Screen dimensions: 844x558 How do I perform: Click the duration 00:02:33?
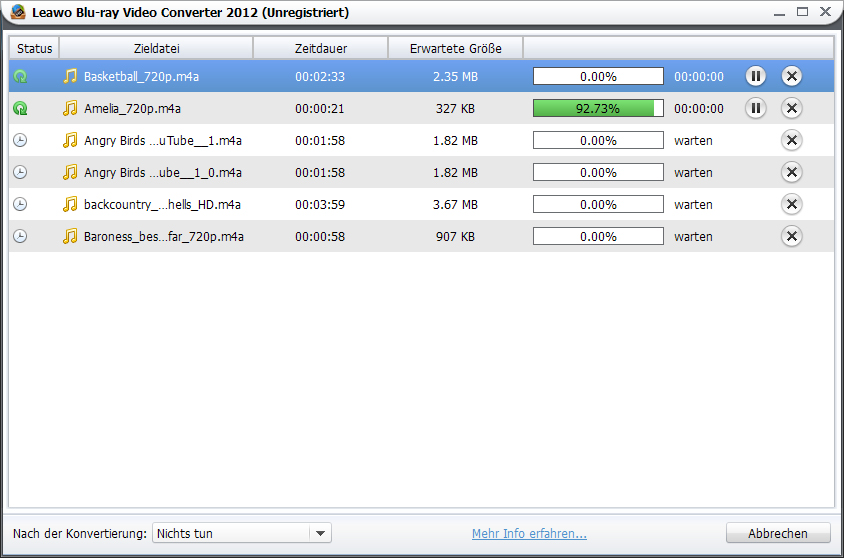click(320, 76)
